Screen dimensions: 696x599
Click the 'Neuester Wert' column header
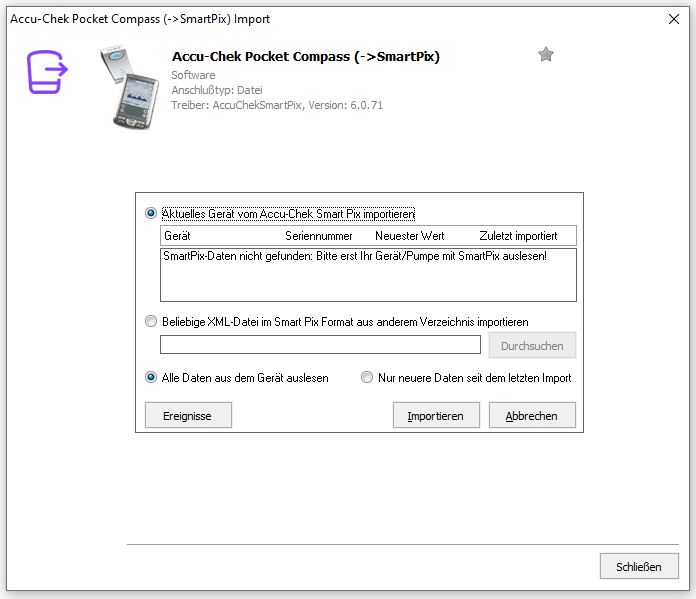pyautogui.click(x=410, y=236)
